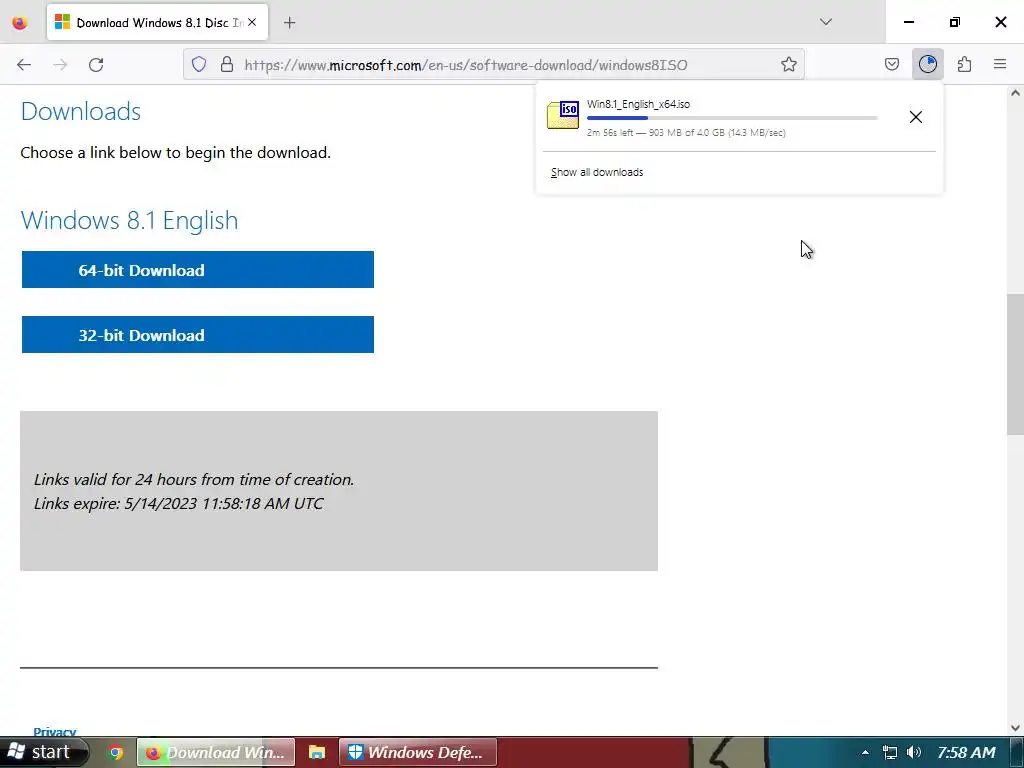This screenshot has height=768, width=1024.
Task: Switch to Firefox Download Win... taskbar button
Action: pyautogui.click(x=216, y=753)
